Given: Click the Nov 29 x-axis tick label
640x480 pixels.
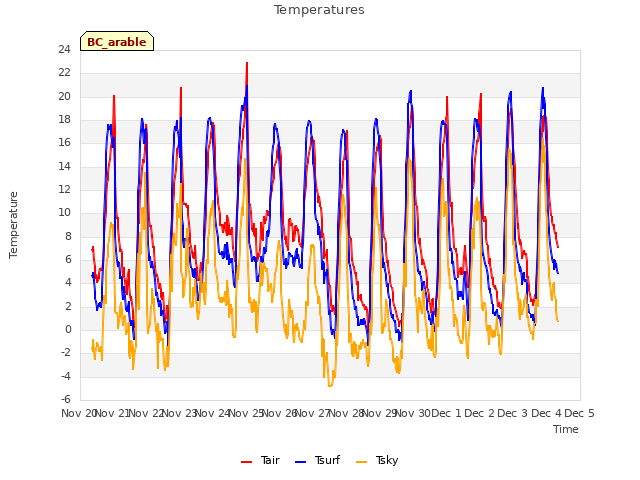Looking at the screenshot, I should [x=380, y=413].
